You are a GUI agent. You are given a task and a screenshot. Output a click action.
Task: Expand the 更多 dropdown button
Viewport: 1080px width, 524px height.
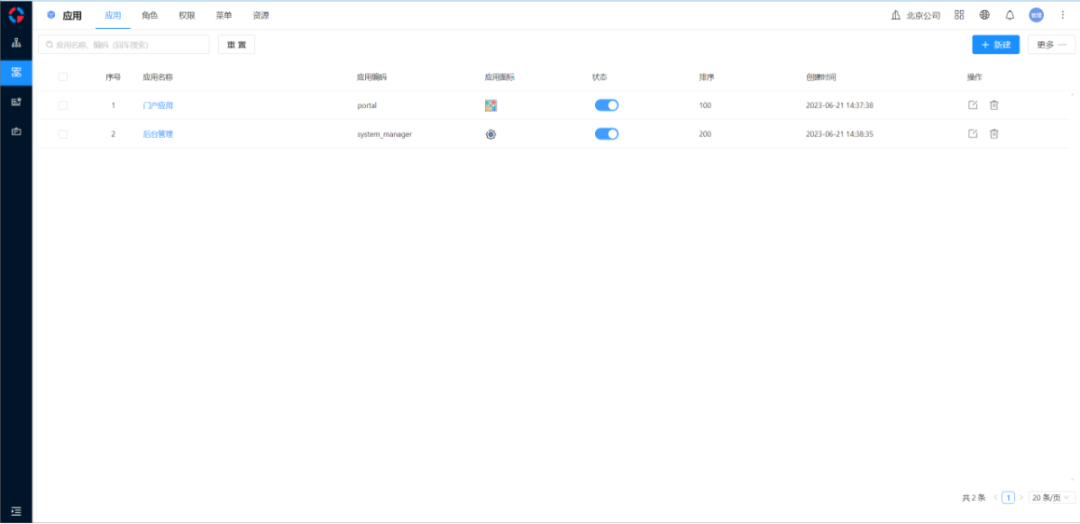(1051, 45)
